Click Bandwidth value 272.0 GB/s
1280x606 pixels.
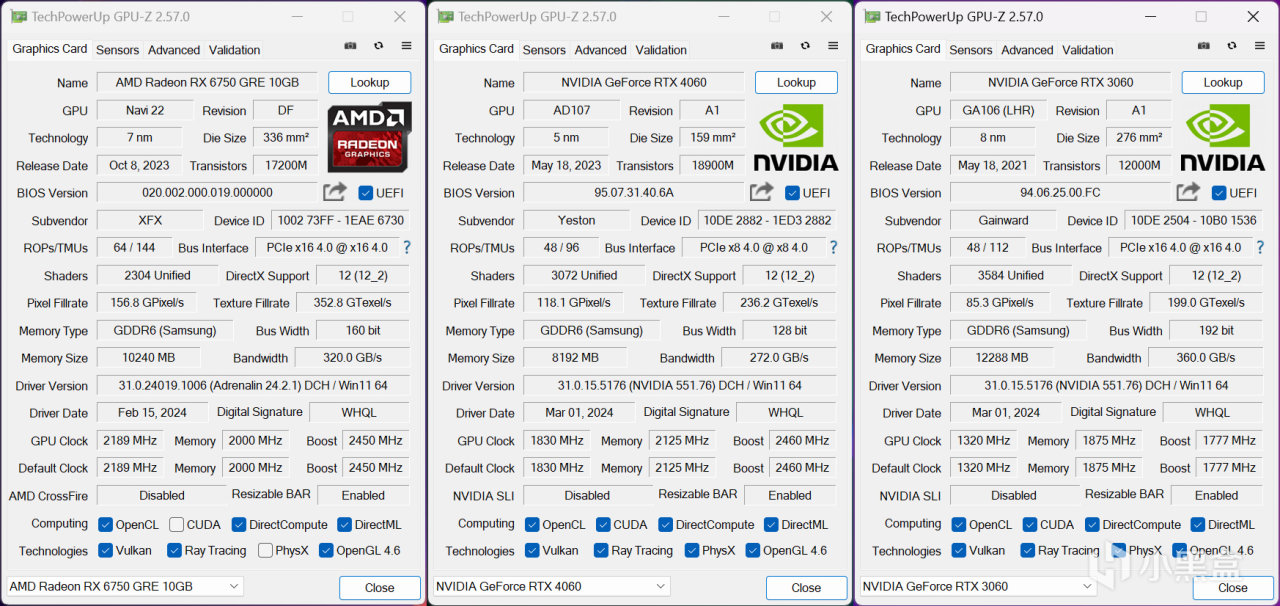click(780, 358)
